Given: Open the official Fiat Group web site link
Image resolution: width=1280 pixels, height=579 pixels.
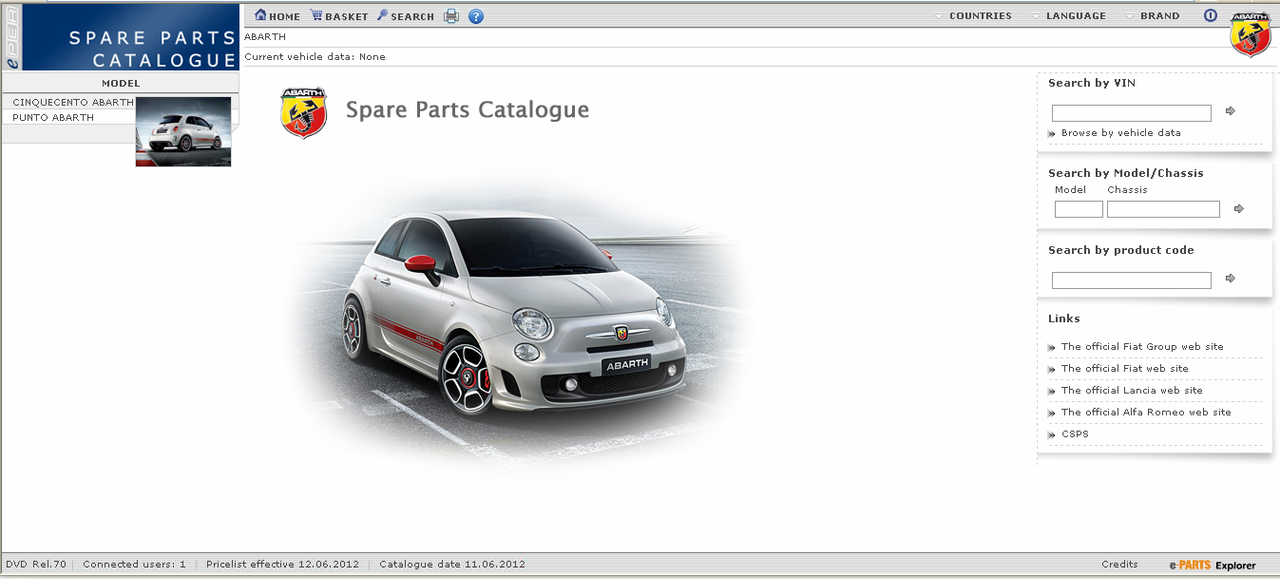Looking at the screenshot, I should pyautogui.click(x=1142, y=347).
